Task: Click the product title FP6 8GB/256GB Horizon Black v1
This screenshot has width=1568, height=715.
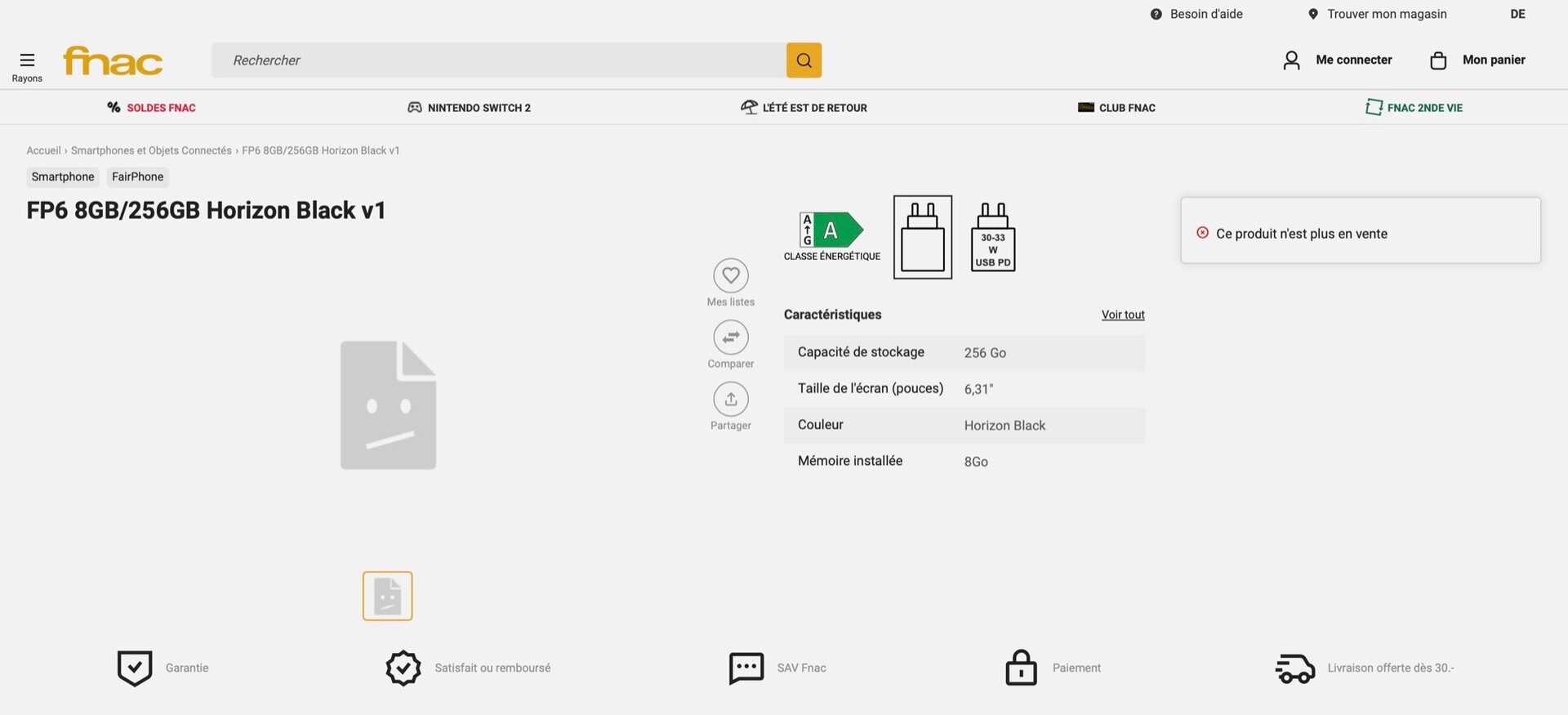Action: 206,210
